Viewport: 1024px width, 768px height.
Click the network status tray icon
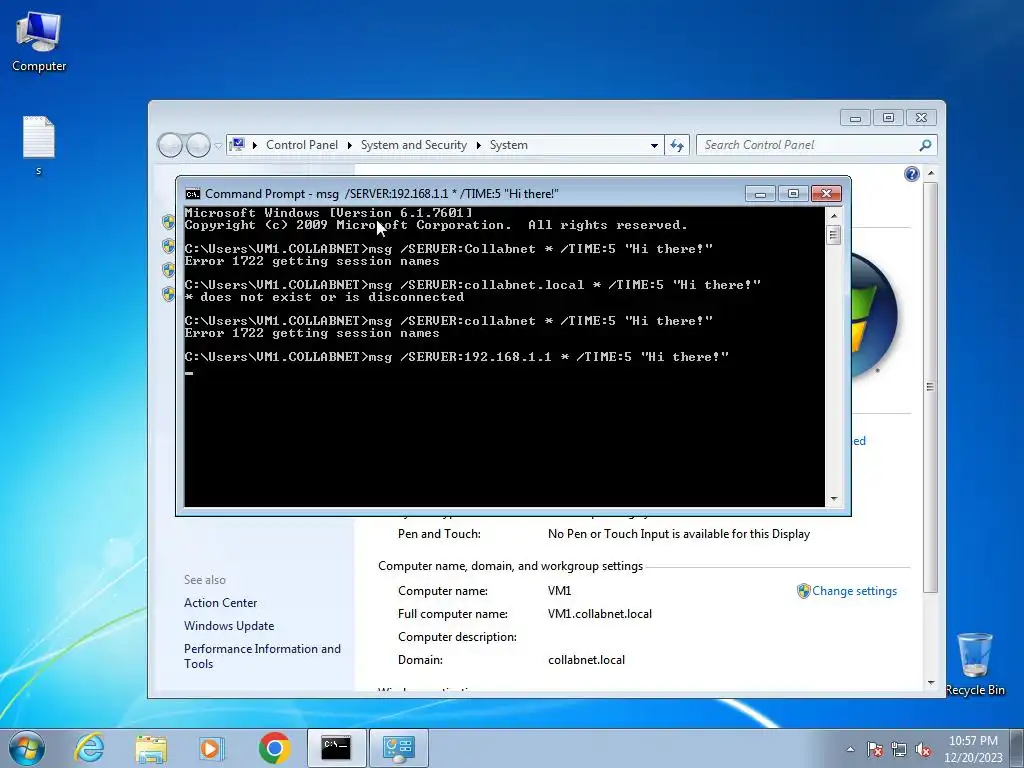coord(899,749)
